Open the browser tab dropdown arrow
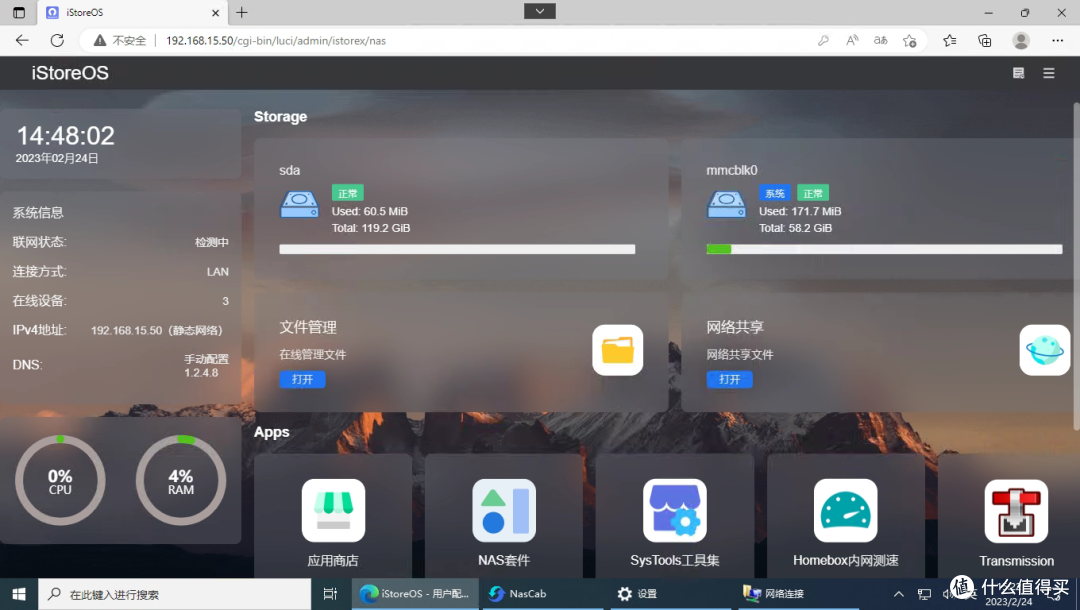Viewport: 1080px width, 610px height. (x=539, y=11)
